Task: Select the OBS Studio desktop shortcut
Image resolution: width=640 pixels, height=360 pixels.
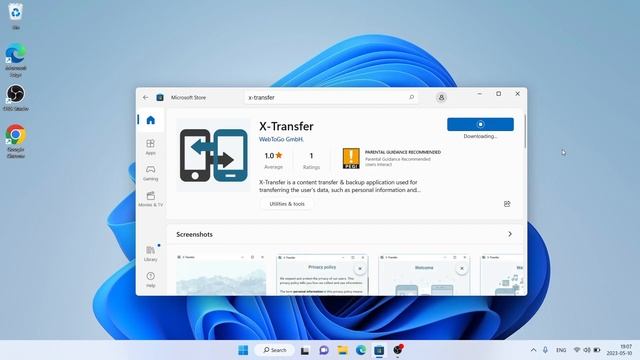Action: click(16, 98)
